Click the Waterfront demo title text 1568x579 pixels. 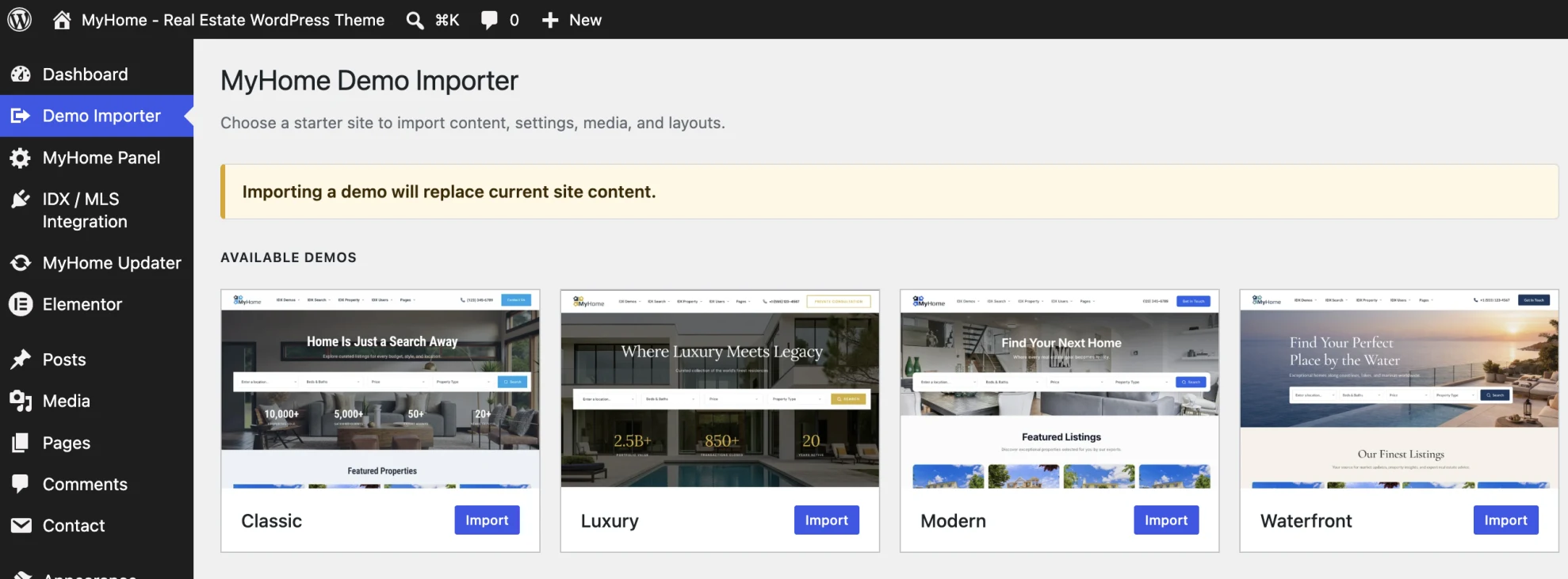tap(1306, 521)
